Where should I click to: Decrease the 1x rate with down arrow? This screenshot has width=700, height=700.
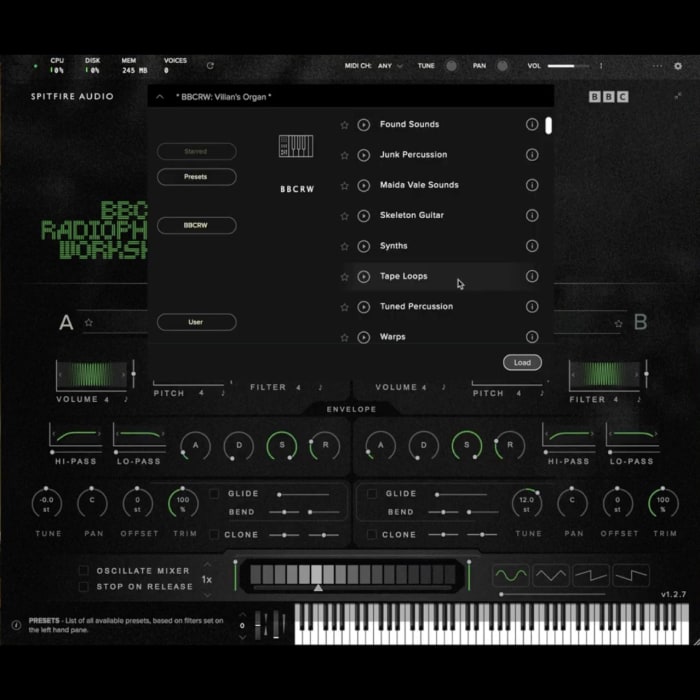(207, 595)
